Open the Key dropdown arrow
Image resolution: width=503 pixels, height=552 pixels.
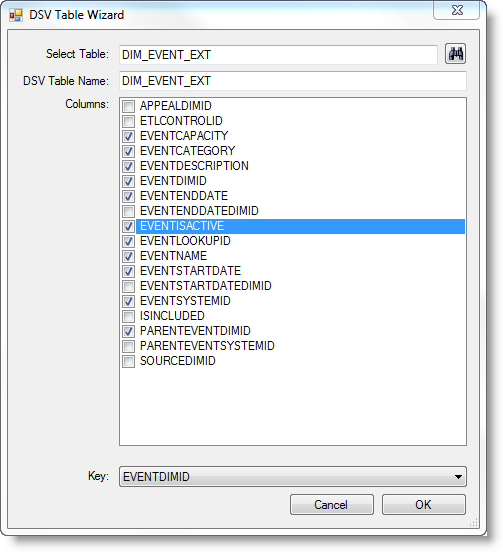click(458, 477)
